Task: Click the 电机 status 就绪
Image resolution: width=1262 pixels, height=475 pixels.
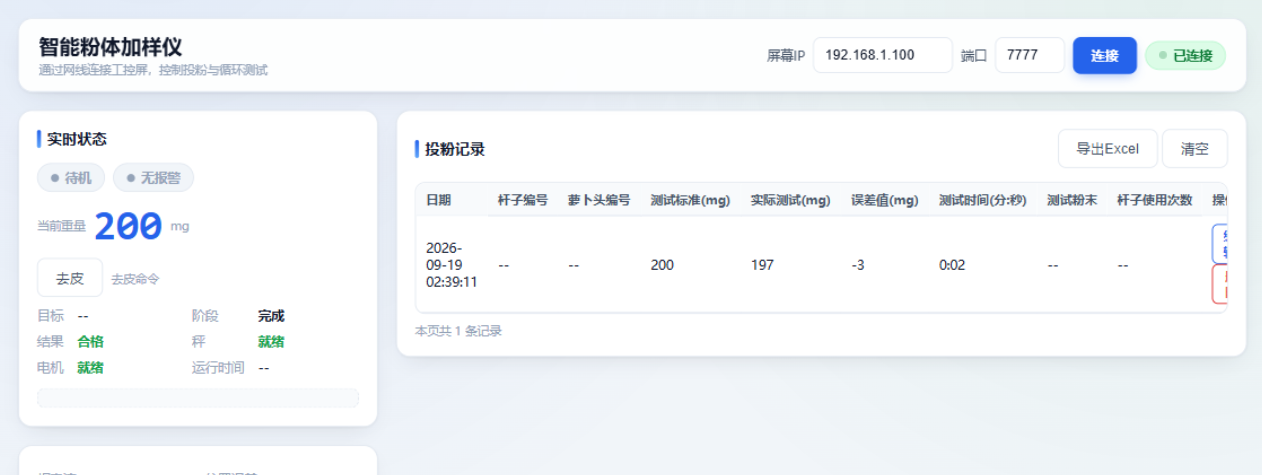Action: 90,368
